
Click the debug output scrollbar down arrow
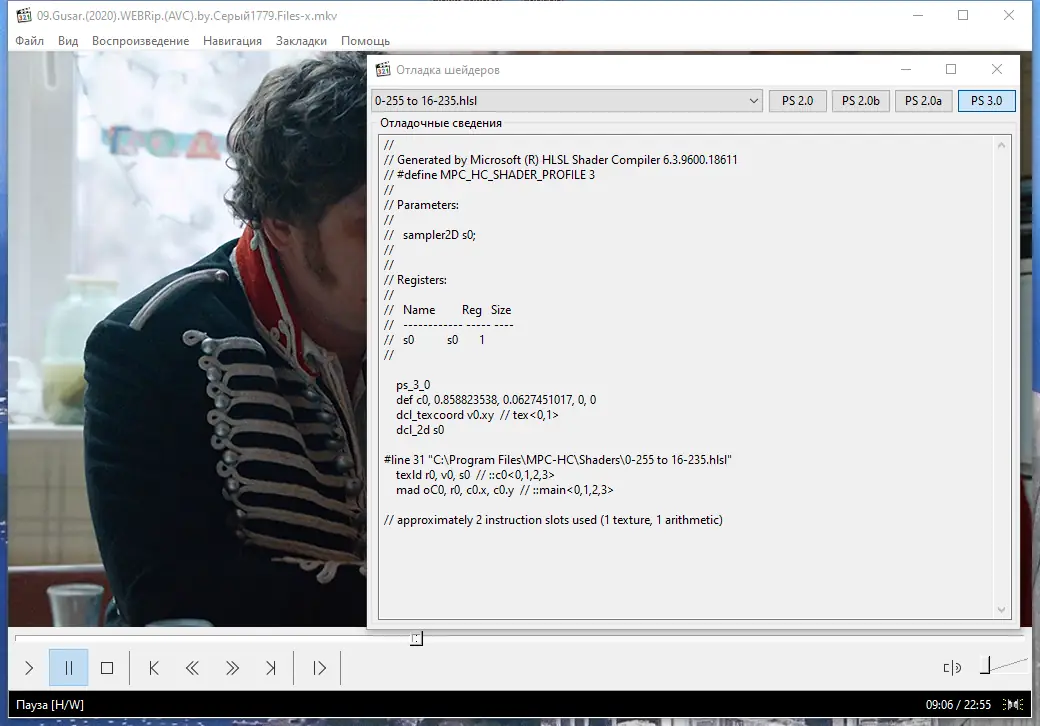click(1001, 610)
